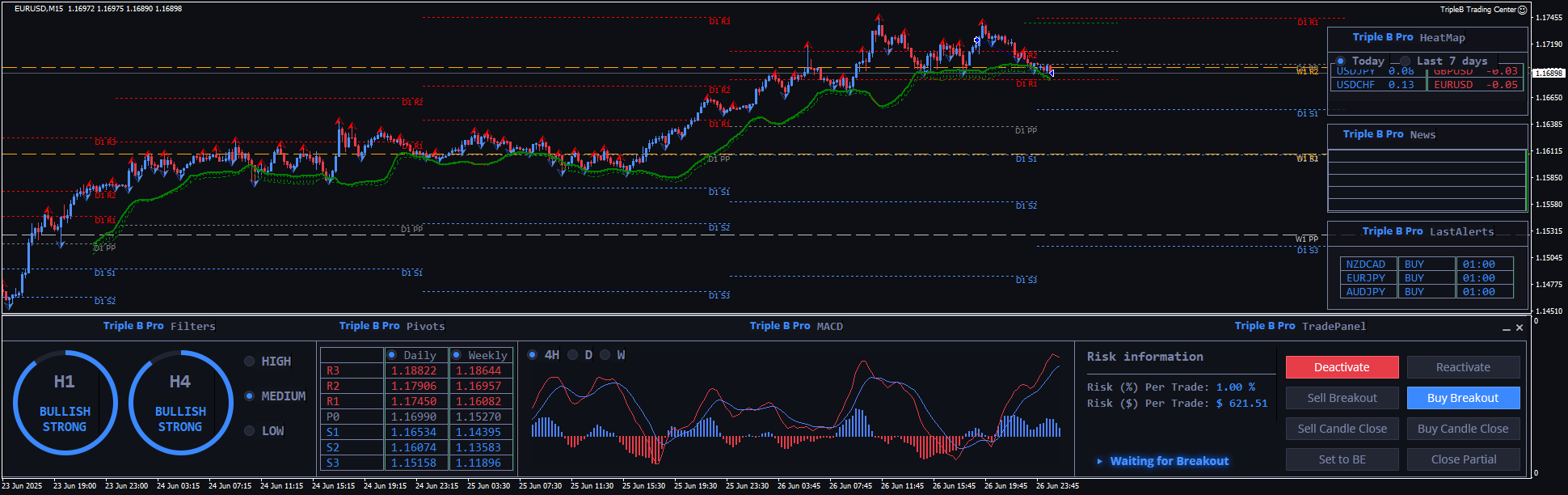
Task: Toggle the Weekly pivots option
Action: [457, 355]
